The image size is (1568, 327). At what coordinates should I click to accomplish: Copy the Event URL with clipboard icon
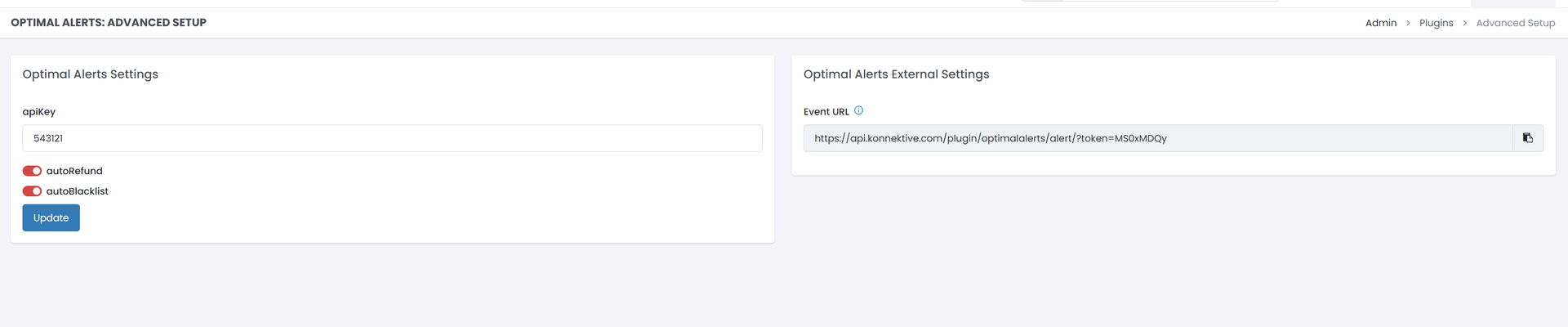(x=1527, y=138)
